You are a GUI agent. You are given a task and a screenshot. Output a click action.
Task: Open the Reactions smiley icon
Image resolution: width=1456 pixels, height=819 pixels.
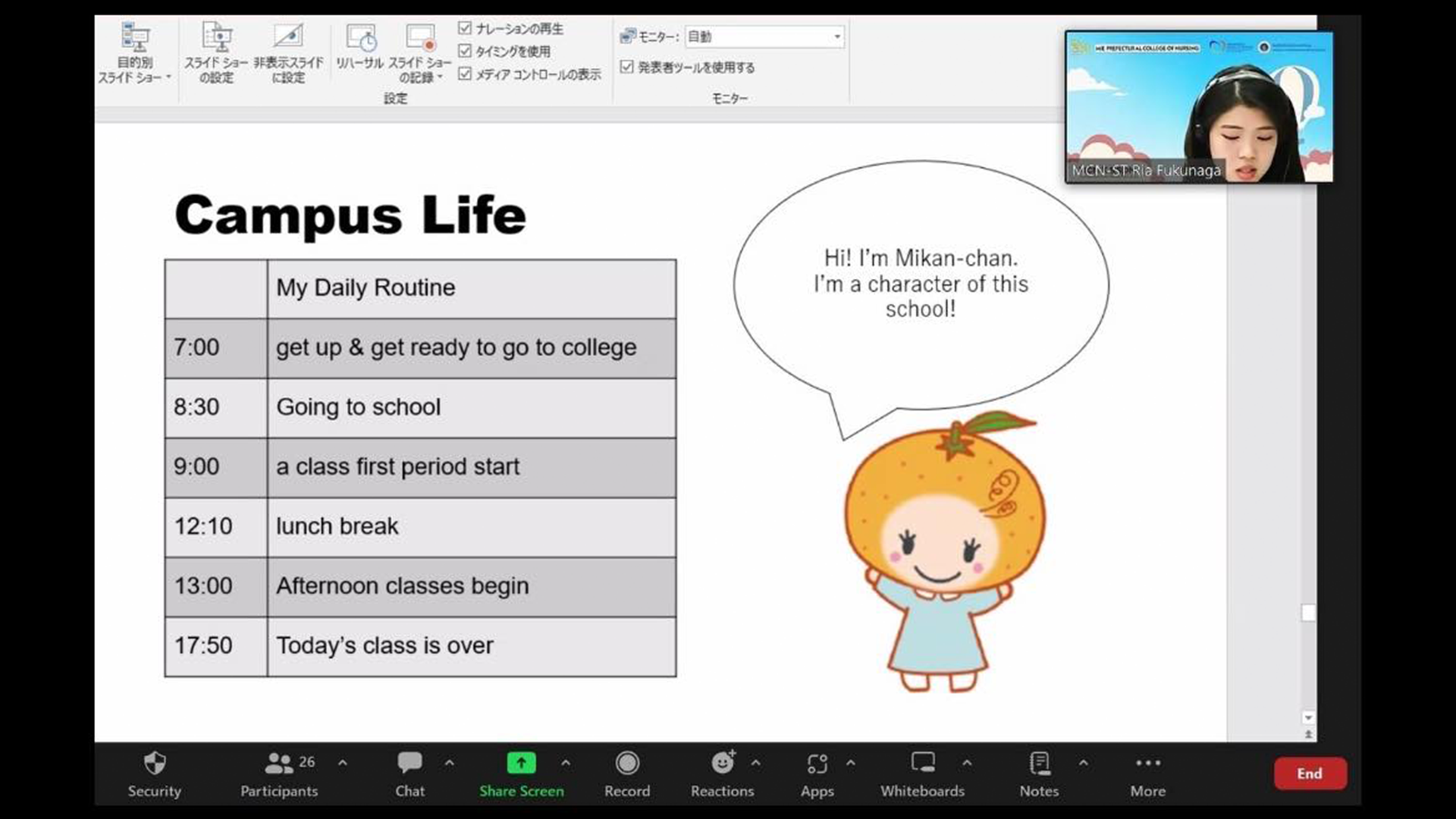pyautogui.click(x=723, y=762)
